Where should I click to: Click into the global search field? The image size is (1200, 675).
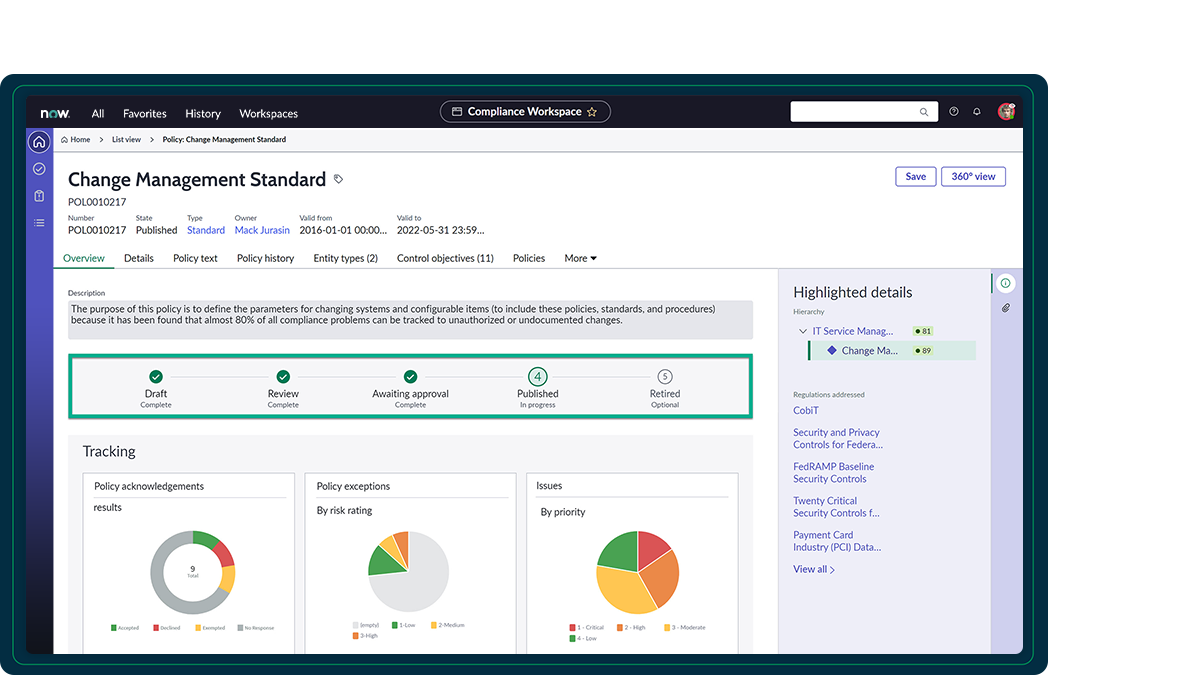point(855,112)
